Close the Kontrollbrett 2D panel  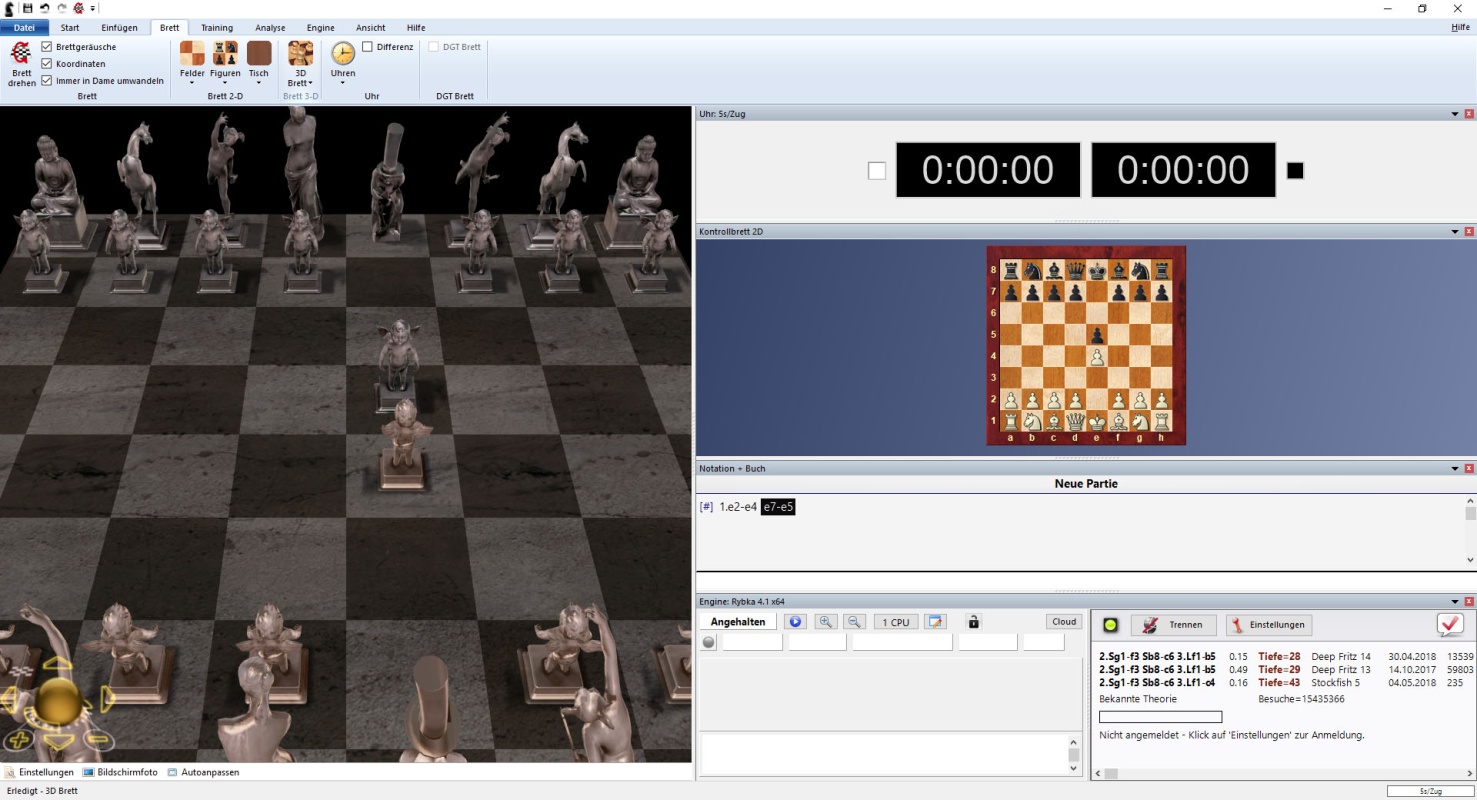1469,231
